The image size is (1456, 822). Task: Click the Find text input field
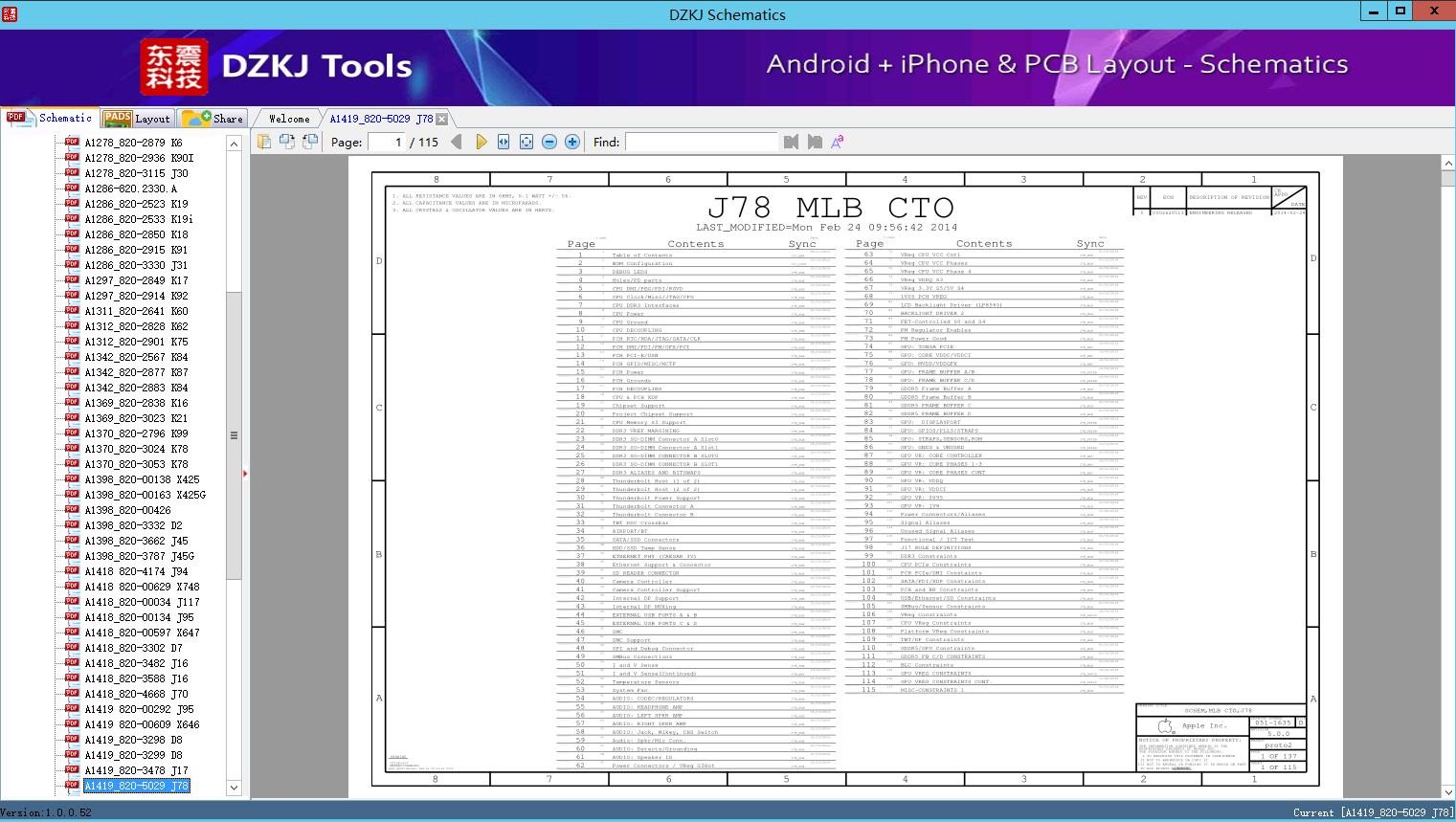tap(701, 142)
